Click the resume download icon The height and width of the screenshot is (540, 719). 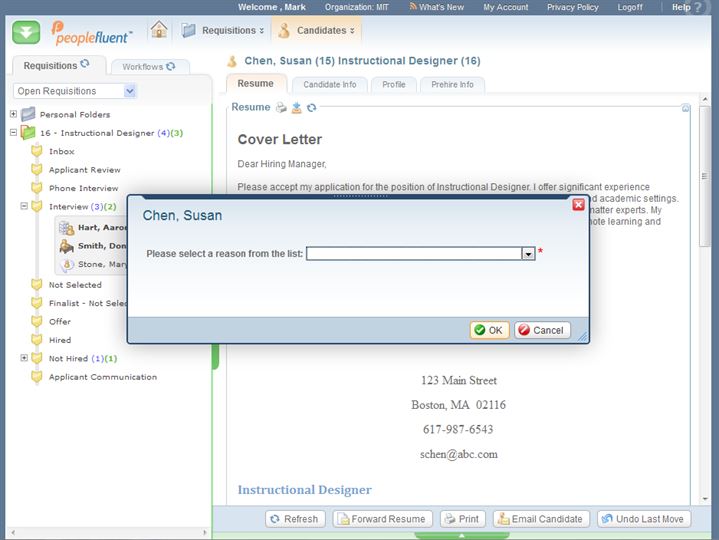296,108
